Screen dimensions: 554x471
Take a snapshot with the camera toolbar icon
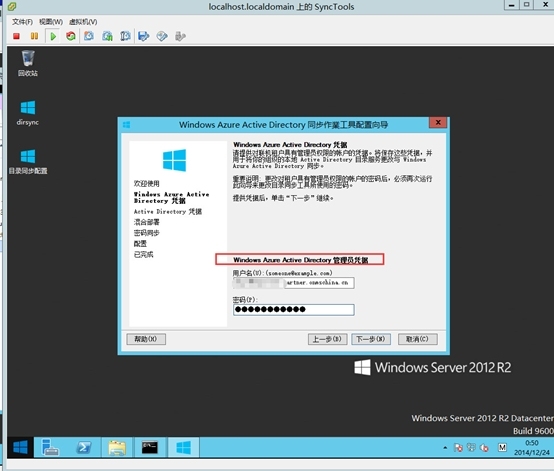(x=89, y=36)
